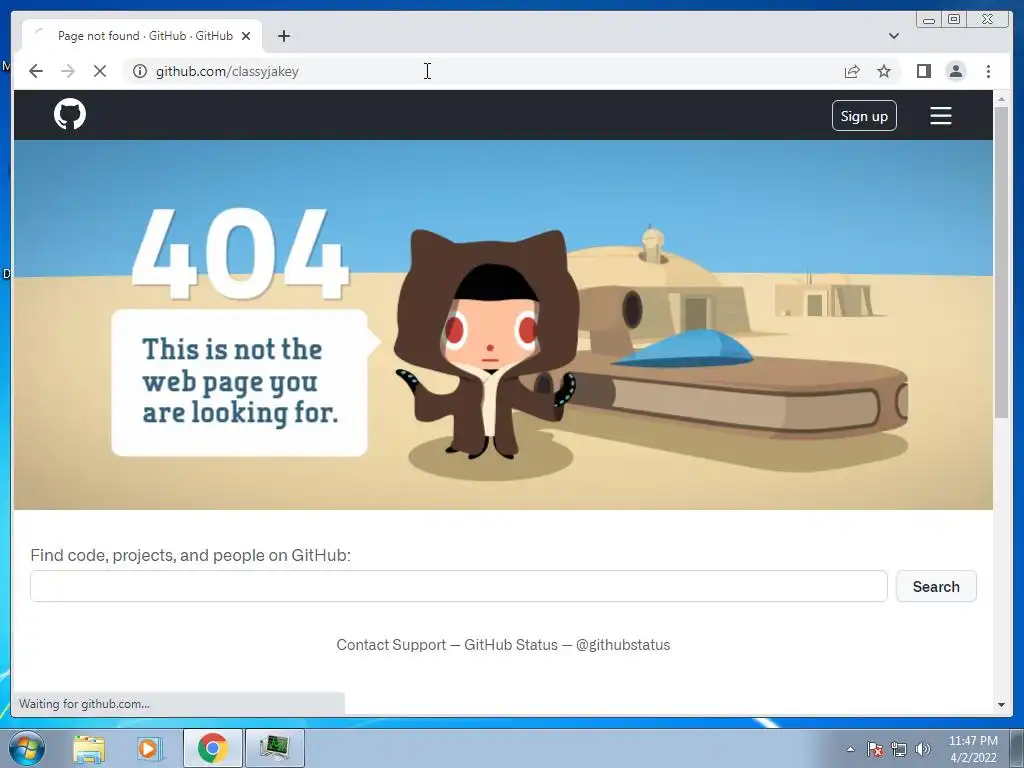The height and width of the screenshot is (768, 1024).
Task: Expand the tab search chevron
Action: [894, 36]
